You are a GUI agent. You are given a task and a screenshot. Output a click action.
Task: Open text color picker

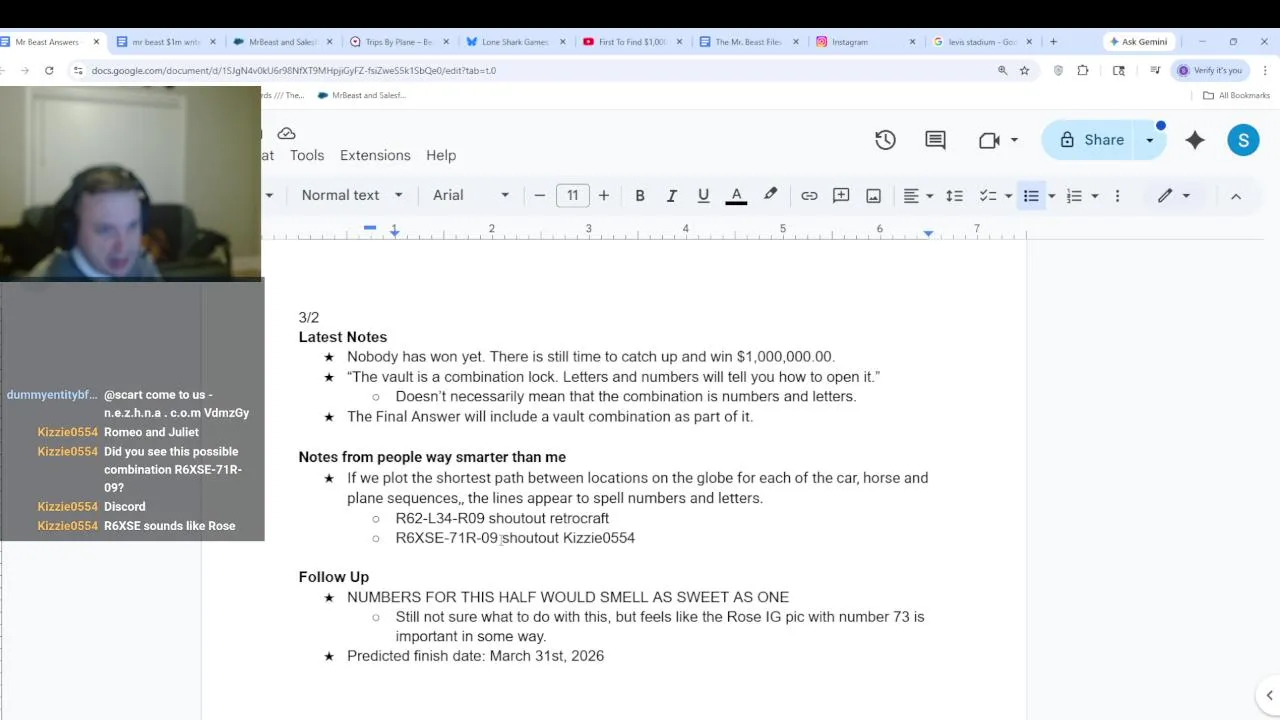click(736, 195)
